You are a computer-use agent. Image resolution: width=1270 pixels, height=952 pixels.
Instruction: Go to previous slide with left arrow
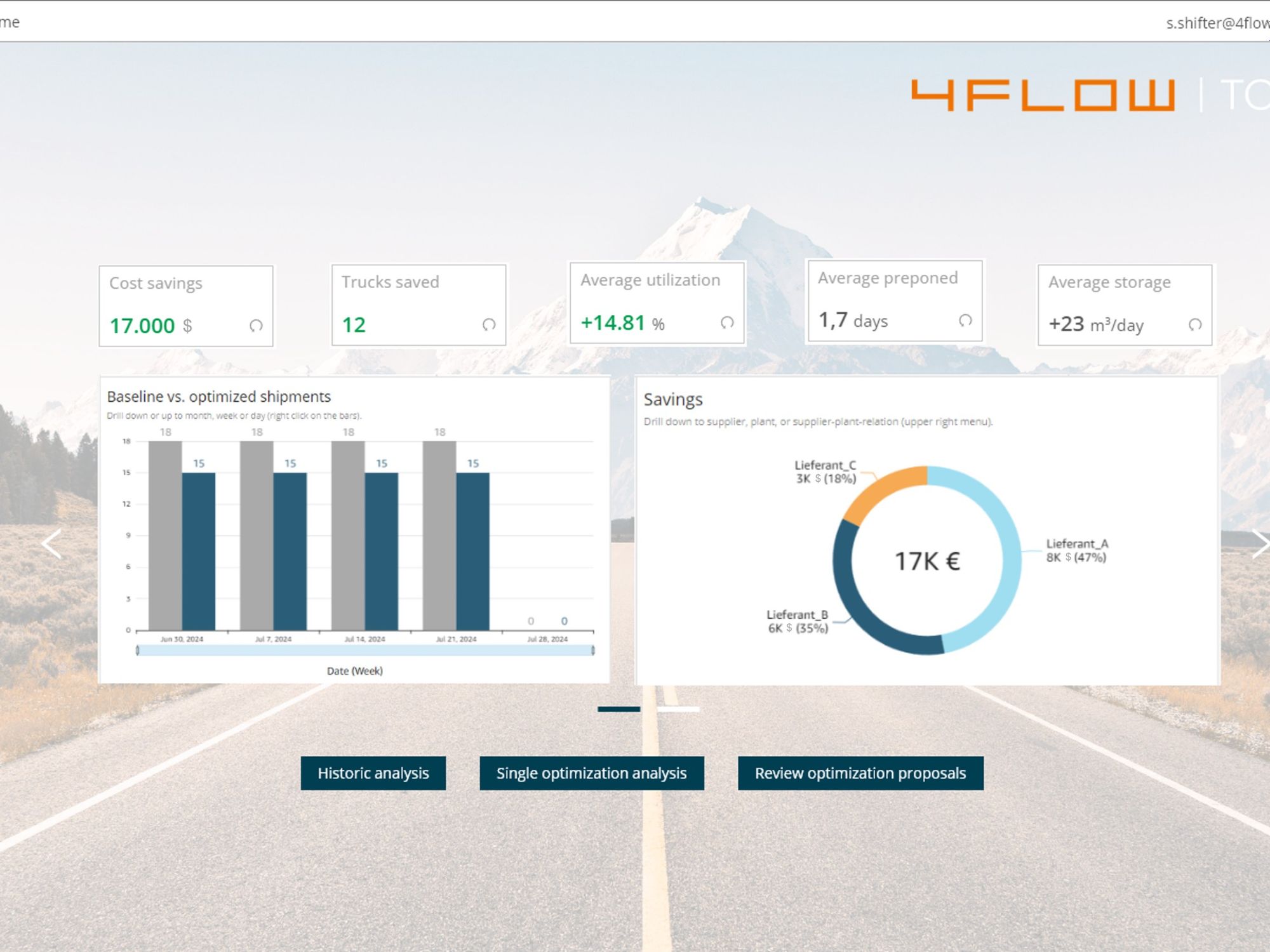click(51, 544)
